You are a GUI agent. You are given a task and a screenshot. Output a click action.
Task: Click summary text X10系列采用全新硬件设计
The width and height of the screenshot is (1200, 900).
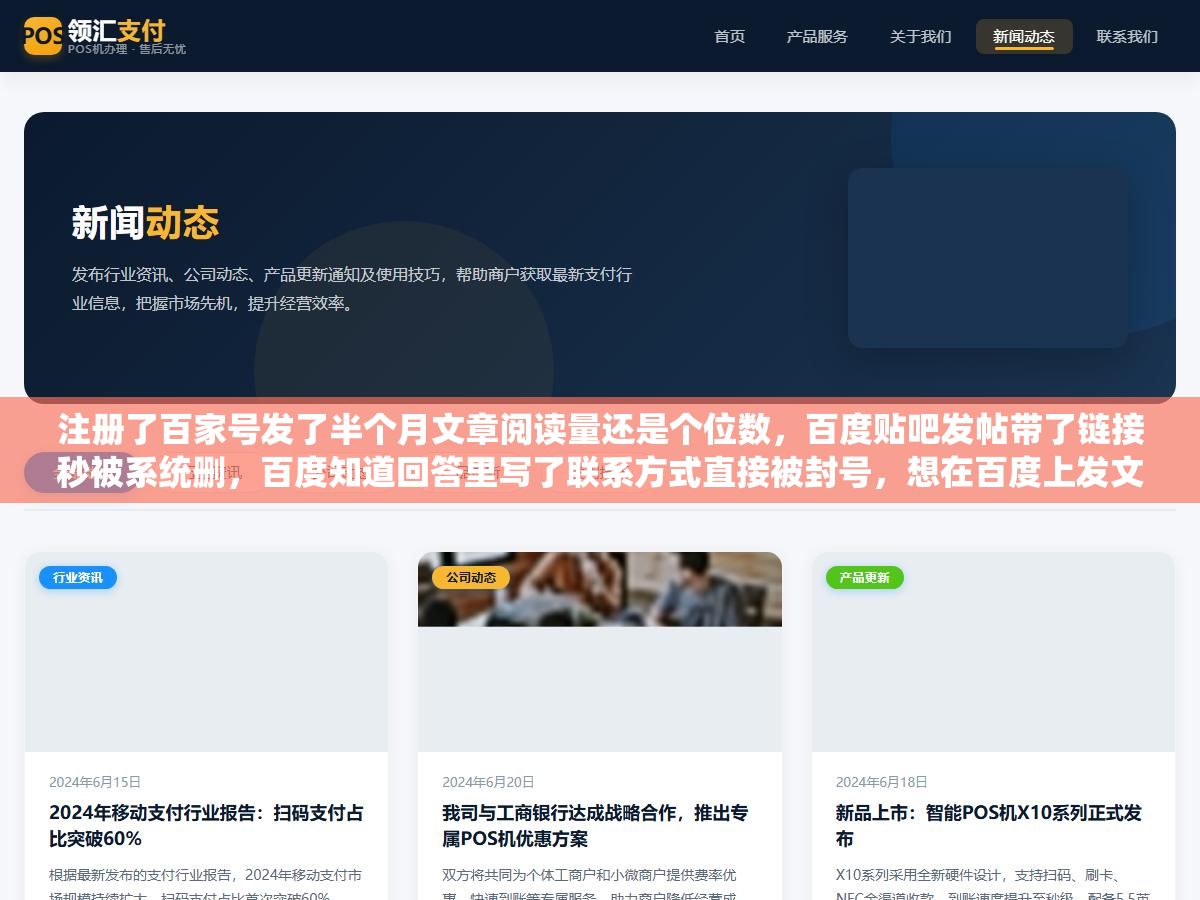click(x=993, y=886)
